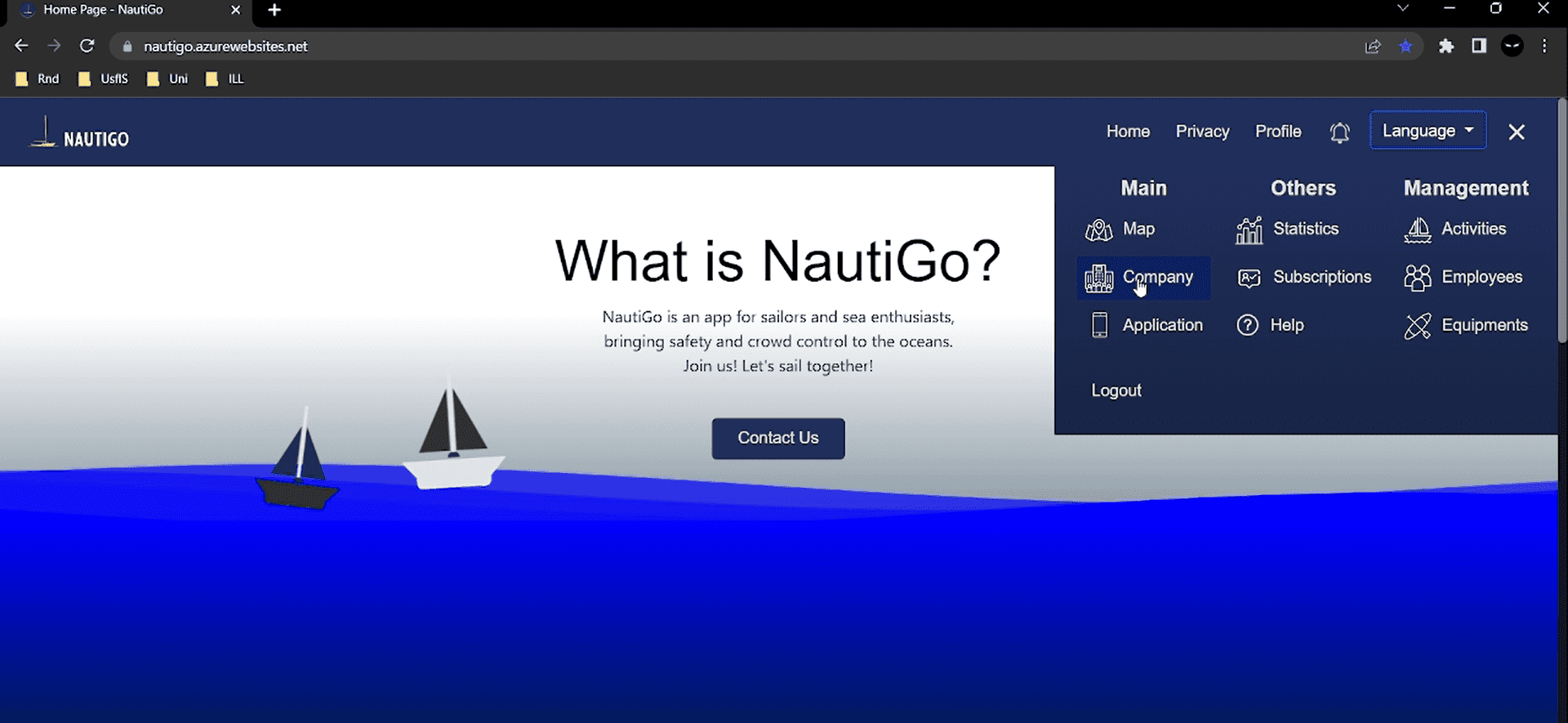The image size is (1568, 723).
Task: Click the Subscriptions card icon
Action: coord(1249,279)
